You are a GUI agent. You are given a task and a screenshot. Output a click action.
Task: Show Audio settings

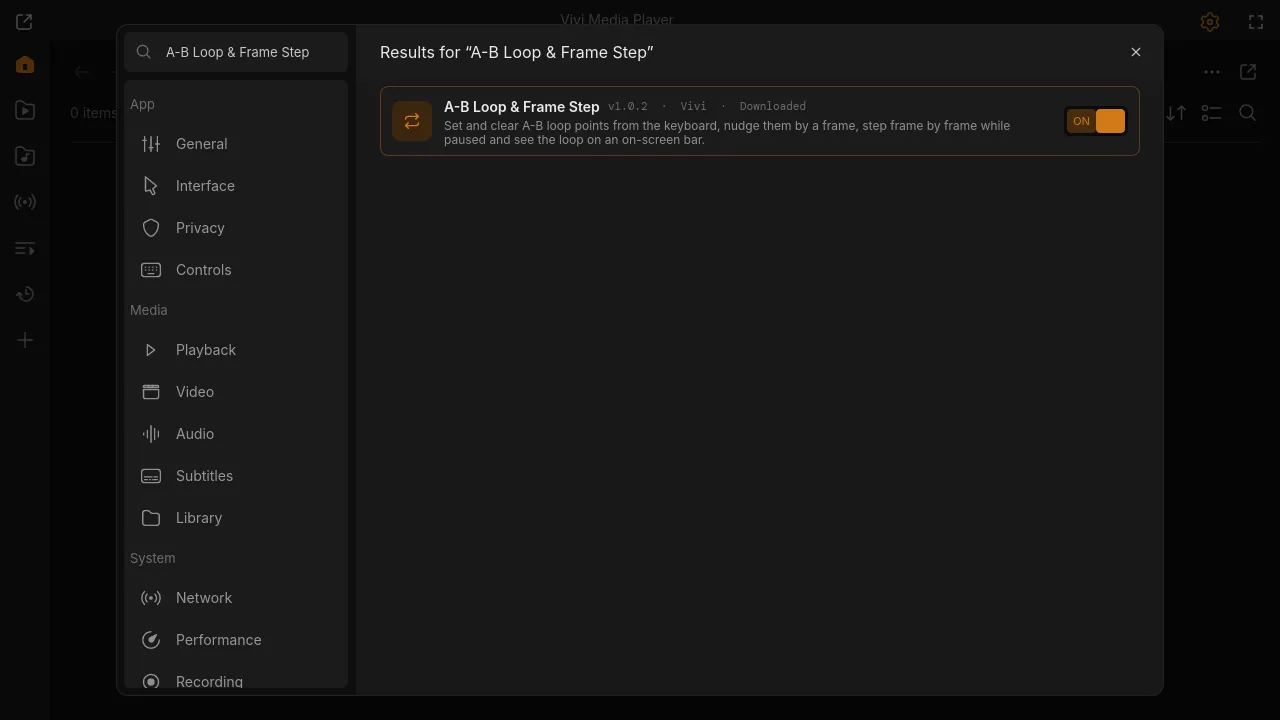(236, 434)
